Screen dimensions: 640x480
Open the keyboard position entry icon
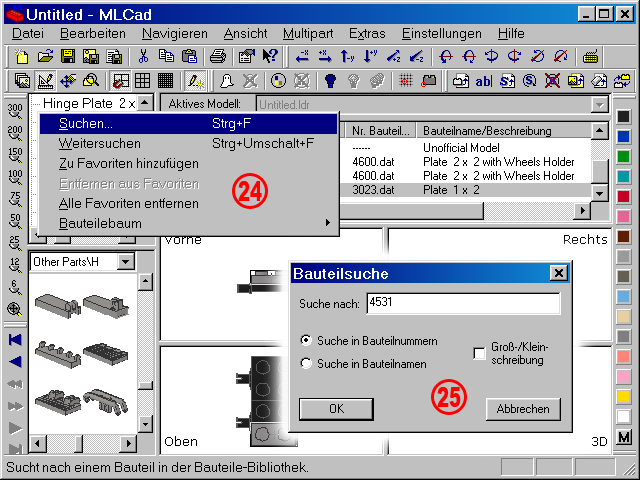pyautogui.click(x=590, y=56)
